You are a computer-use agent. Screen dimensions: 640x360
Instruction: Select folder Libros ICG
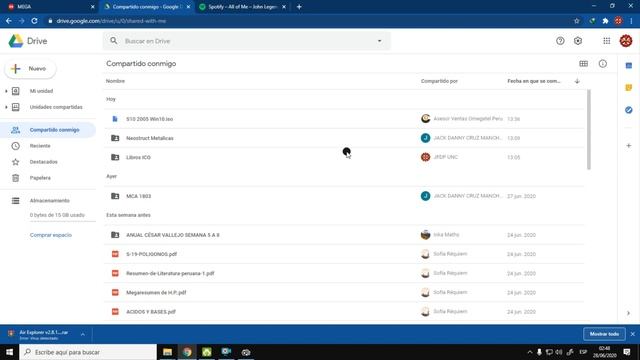point(345,157)
